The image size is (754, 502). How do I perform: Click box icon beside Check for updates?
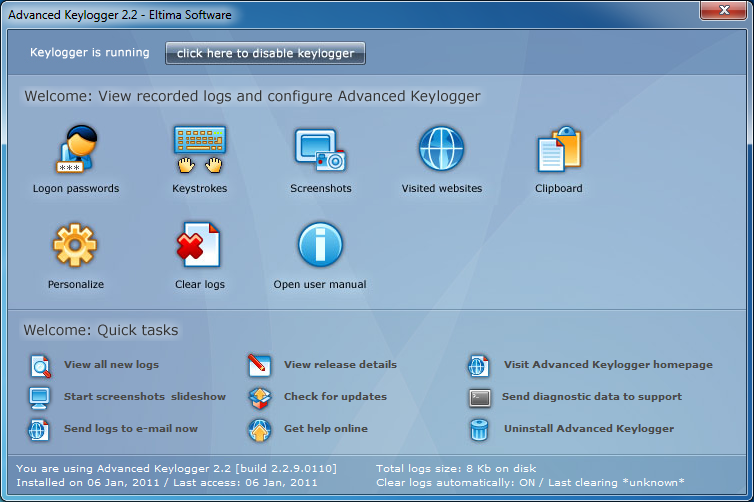pyautogui.click(x=260, y=398)
